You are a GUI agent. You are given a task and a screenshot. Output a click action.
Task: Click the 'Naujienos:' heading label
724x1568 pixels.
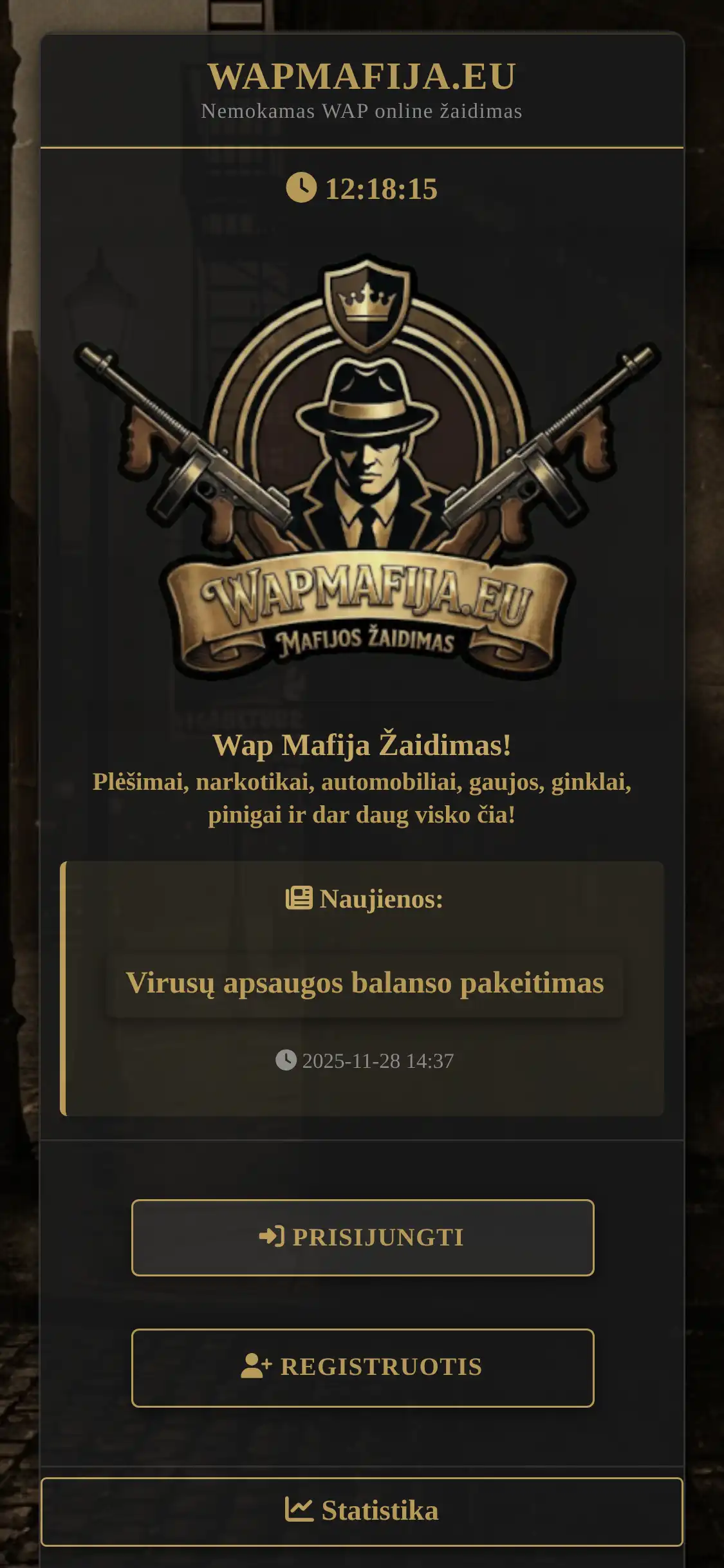(381, 899)
